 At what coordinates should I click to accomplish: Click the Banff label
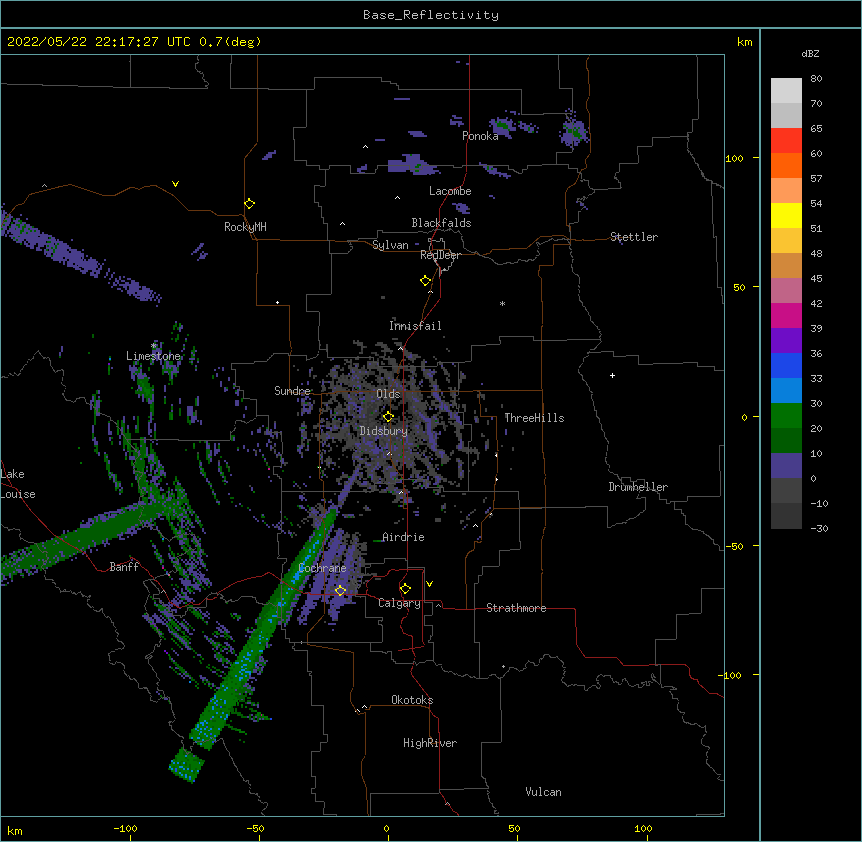pyautogui.click(x=124, y=567)
